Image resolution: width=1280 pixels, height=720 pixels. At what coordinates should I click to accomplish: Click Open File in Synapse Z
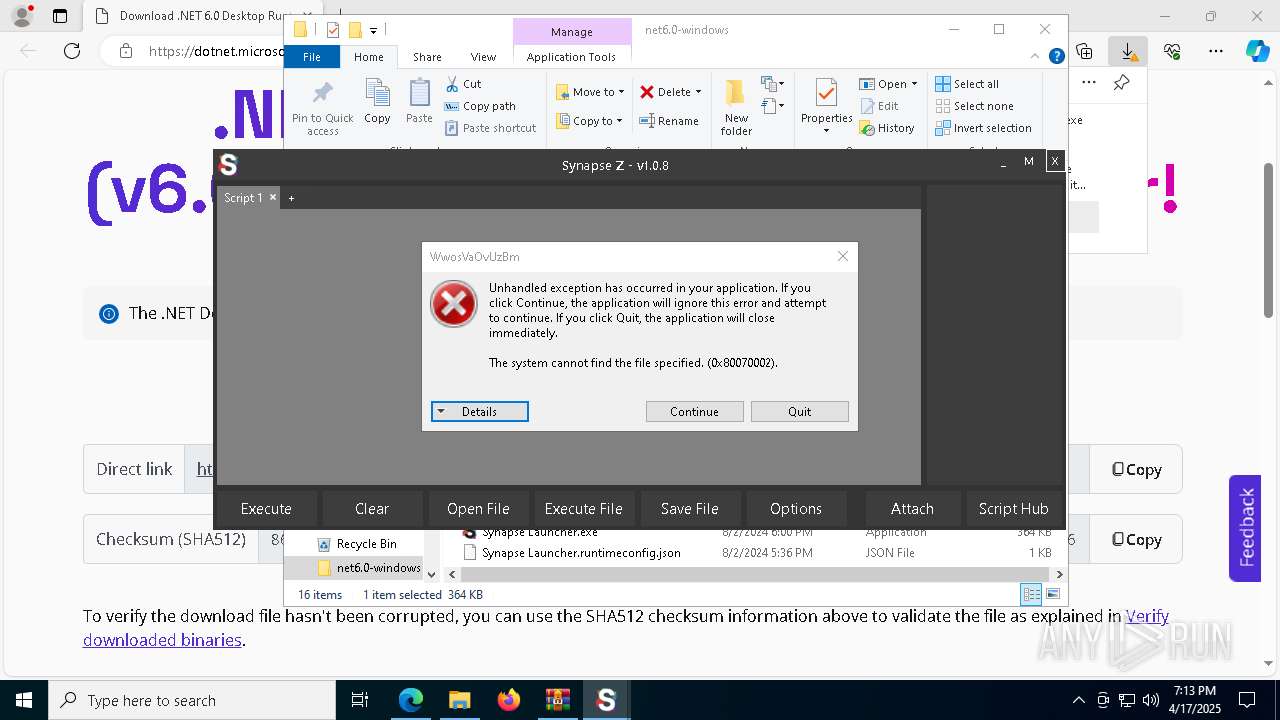(x=478, y=508)
